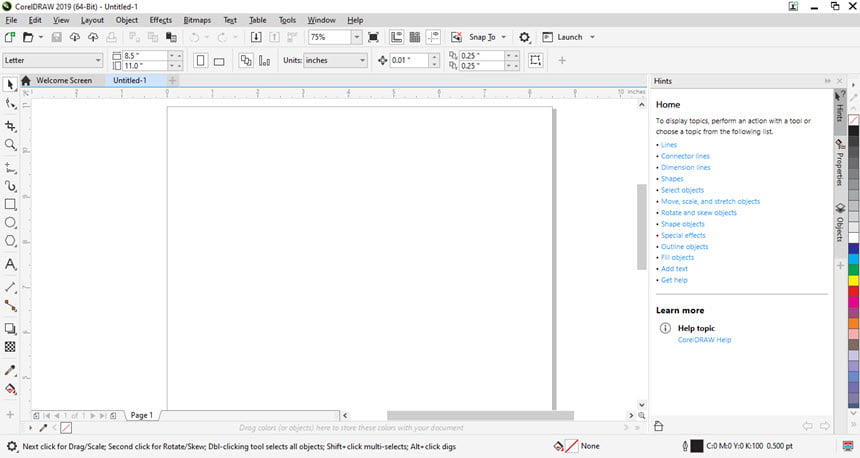Switch to the Untitled-1 document tab
This screenshot has width=860, height=458.
click(130, 80)
